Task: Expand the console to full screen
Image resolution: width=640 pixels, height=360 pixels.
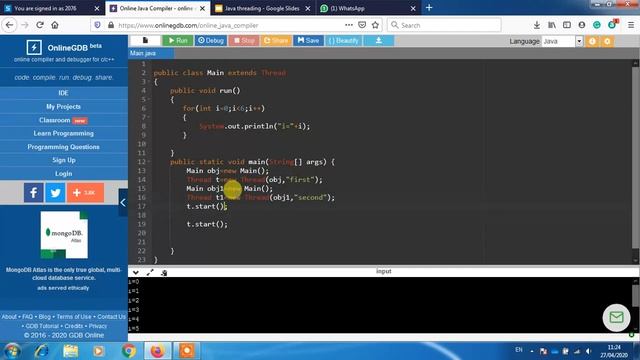Action: tap(150, 272)
